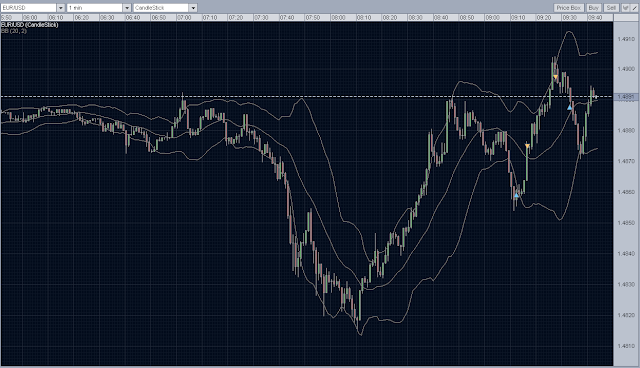Viewport: 640px width, 368px height.
Task: Click inside the 1 min timeframe field
Action: [95, 8]
